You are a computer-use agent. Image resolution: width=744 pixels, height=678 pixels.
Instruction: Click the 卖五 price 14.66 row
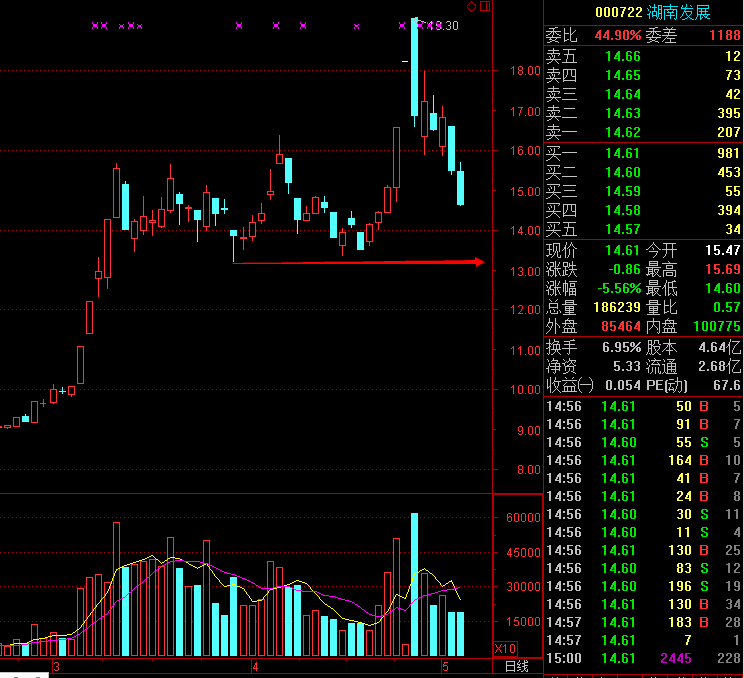tap(642, 57)
